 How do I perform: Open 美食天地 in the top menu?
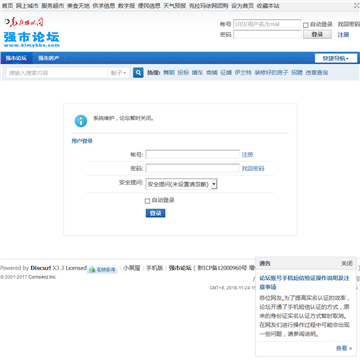tap(78, 6)
